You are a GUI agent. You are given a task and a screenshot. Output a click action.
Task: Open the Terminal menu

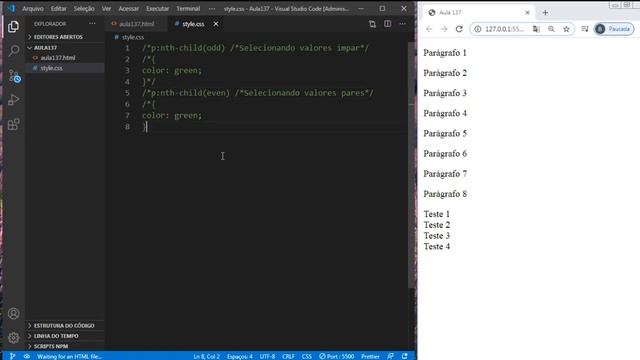pyautogui.click(x=188, y=8)
